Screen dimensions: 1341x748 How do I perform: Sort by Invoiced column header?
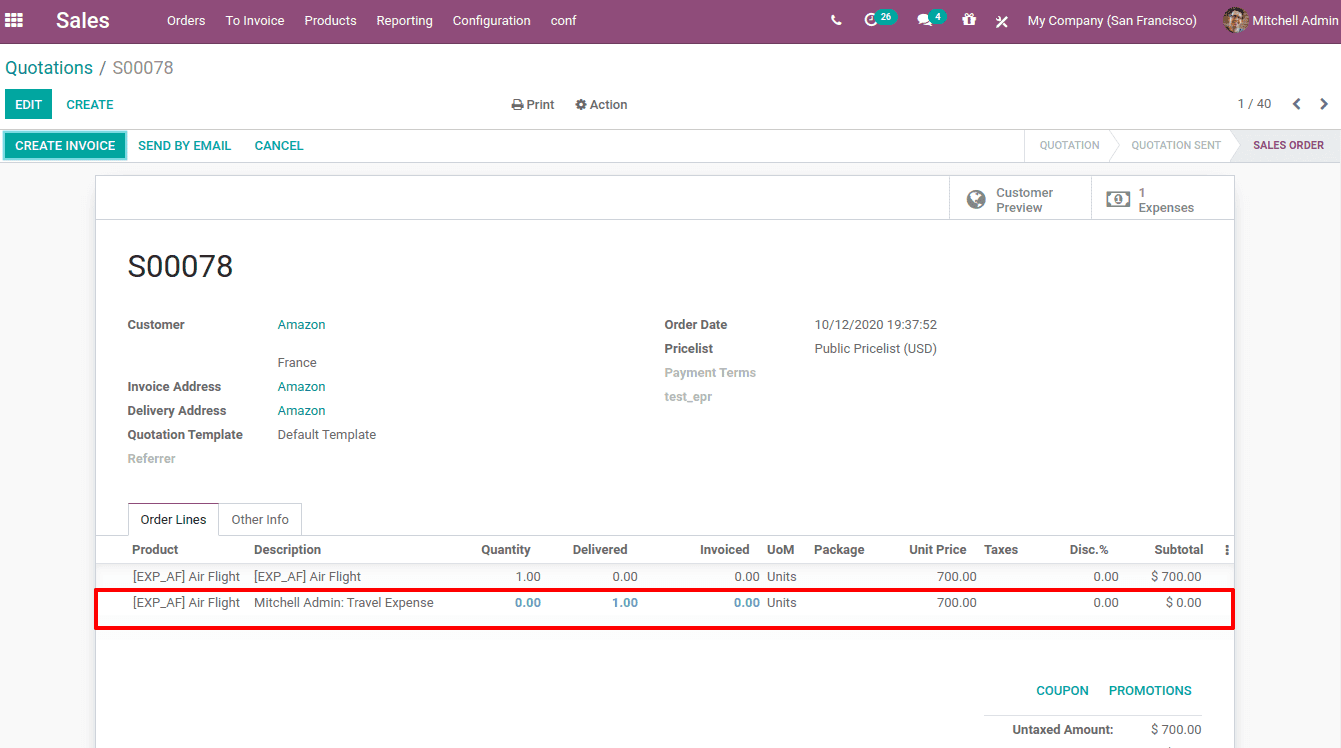[x=724, y=550]
